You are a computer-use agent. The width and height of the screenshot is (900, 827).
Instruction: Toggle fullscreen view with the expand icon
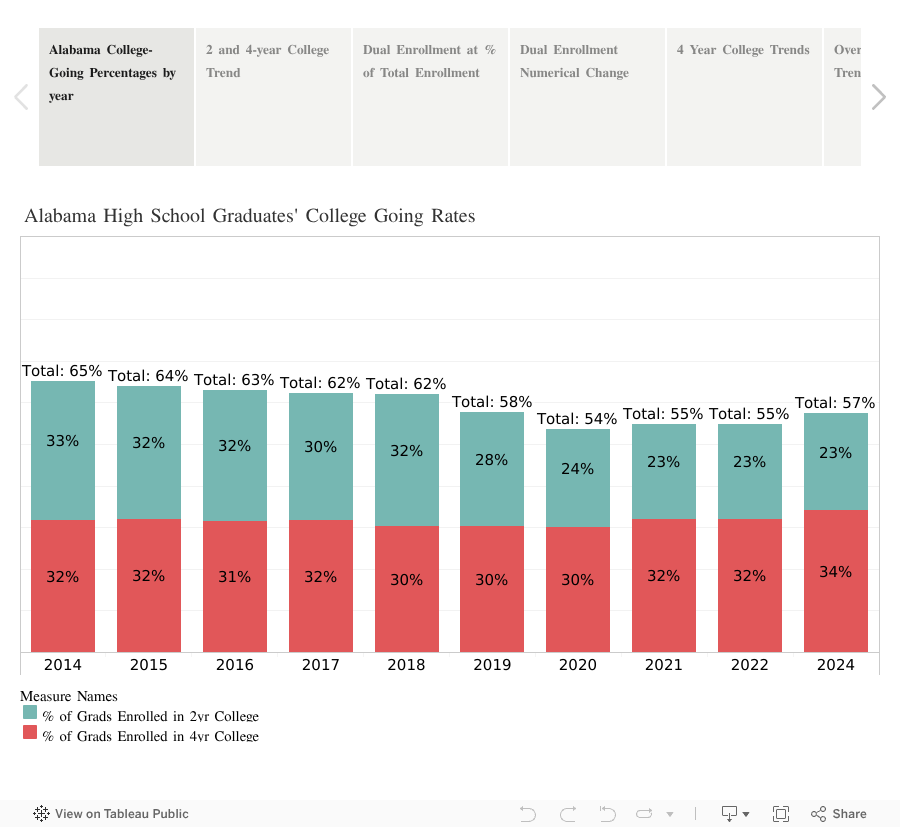click(781, 813)
